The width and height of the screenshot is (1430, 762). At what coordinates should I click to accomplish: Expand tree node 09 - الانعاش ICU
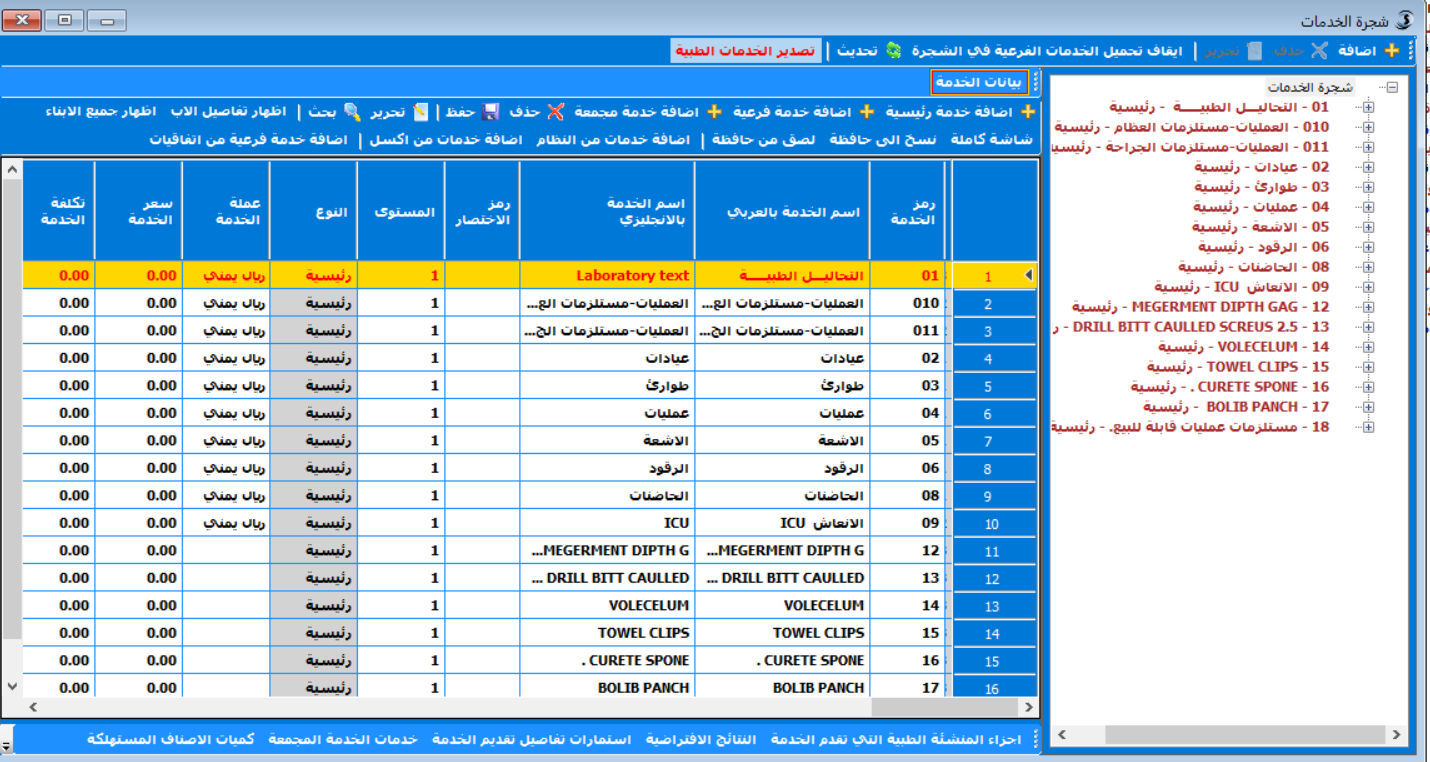pos(1368,287)
